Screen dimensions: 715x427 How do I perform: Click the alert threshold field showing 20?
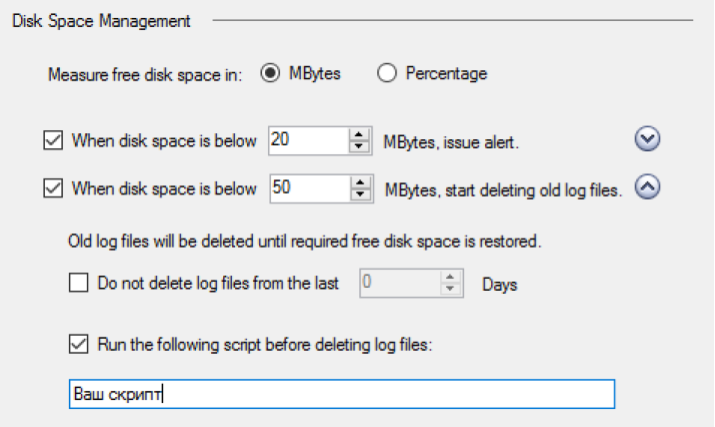pyautogui.click(x=305, y=141)
